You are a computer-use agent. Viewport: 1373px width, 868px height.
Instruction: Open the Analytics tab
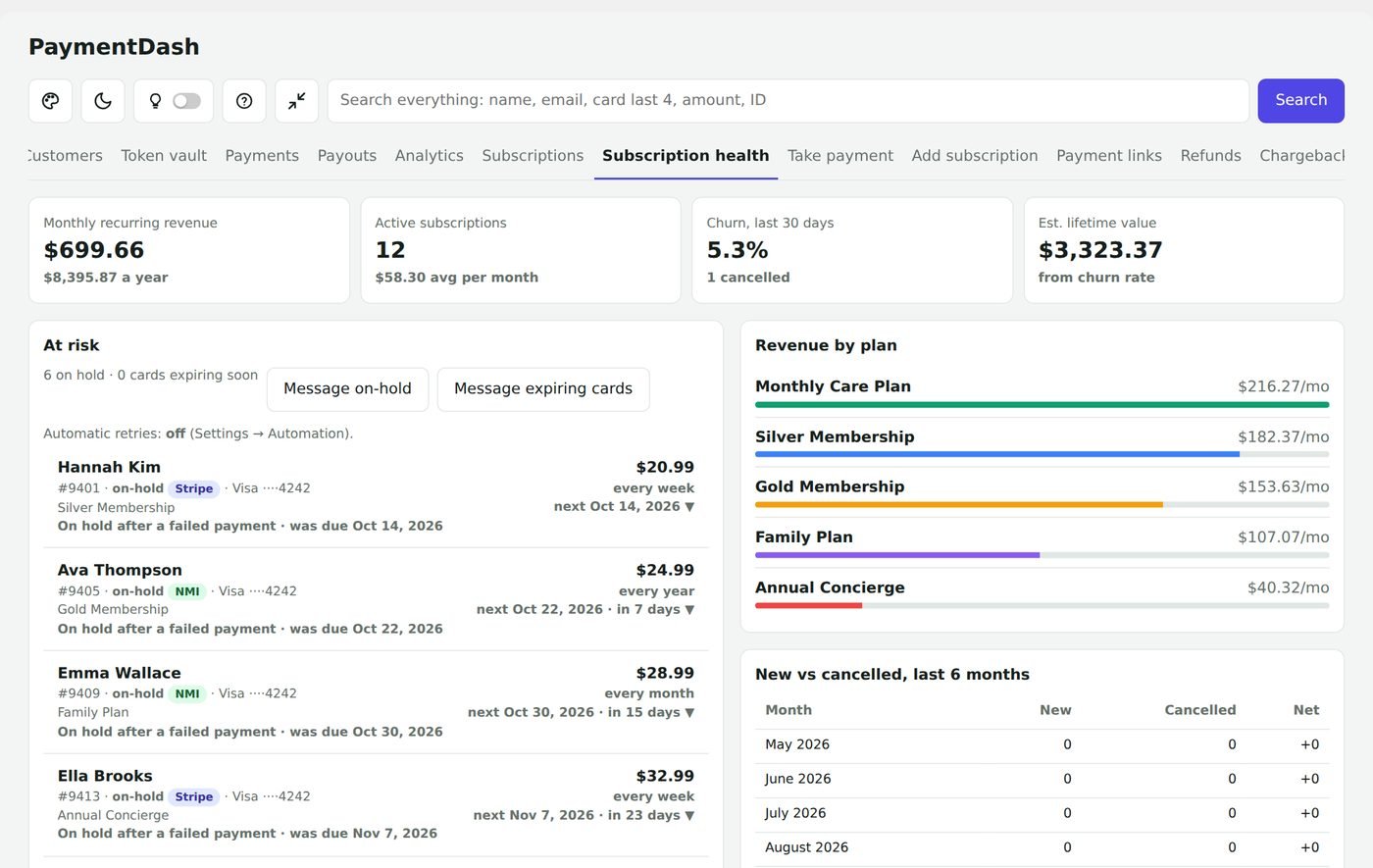click(x=430, y=156)
